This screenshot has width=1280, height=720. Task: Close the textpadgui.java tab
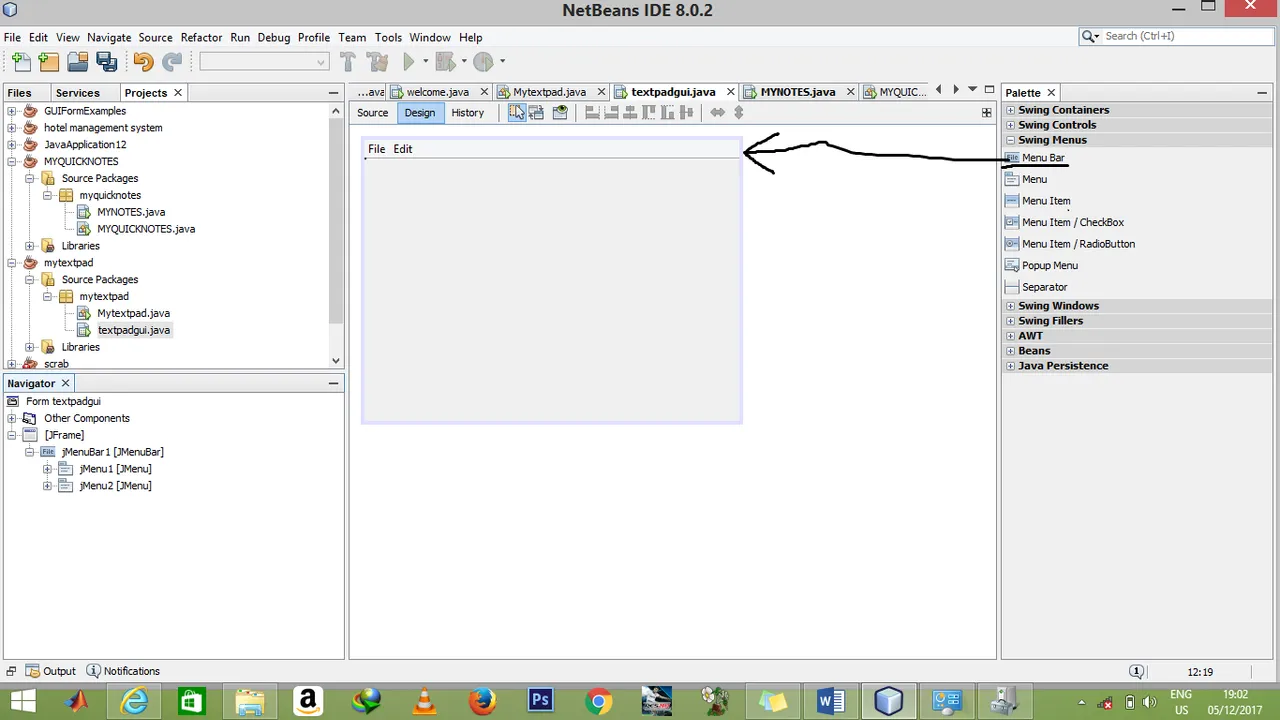pos(730,92)
